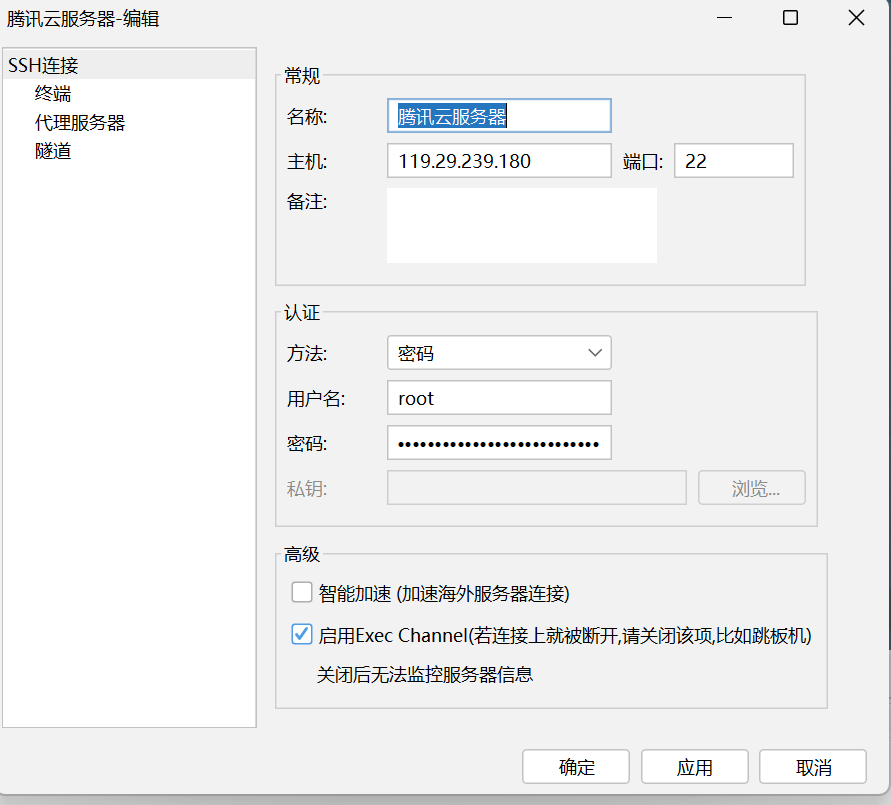
Task: Open the 代理服务器 settings page
Action: [x=80, y=123]
